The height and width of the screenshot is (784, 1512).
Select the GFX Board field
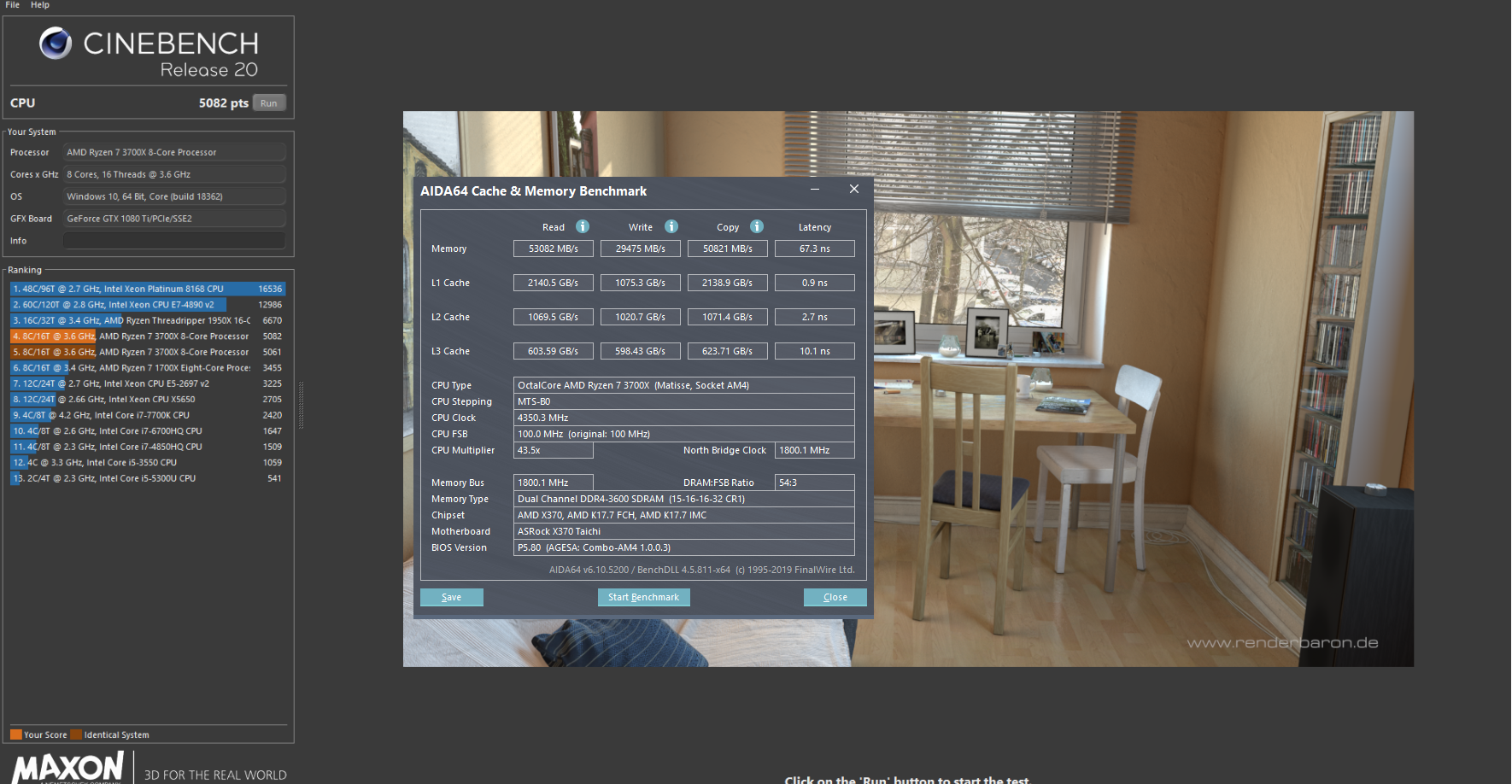[x=174, y=219]
